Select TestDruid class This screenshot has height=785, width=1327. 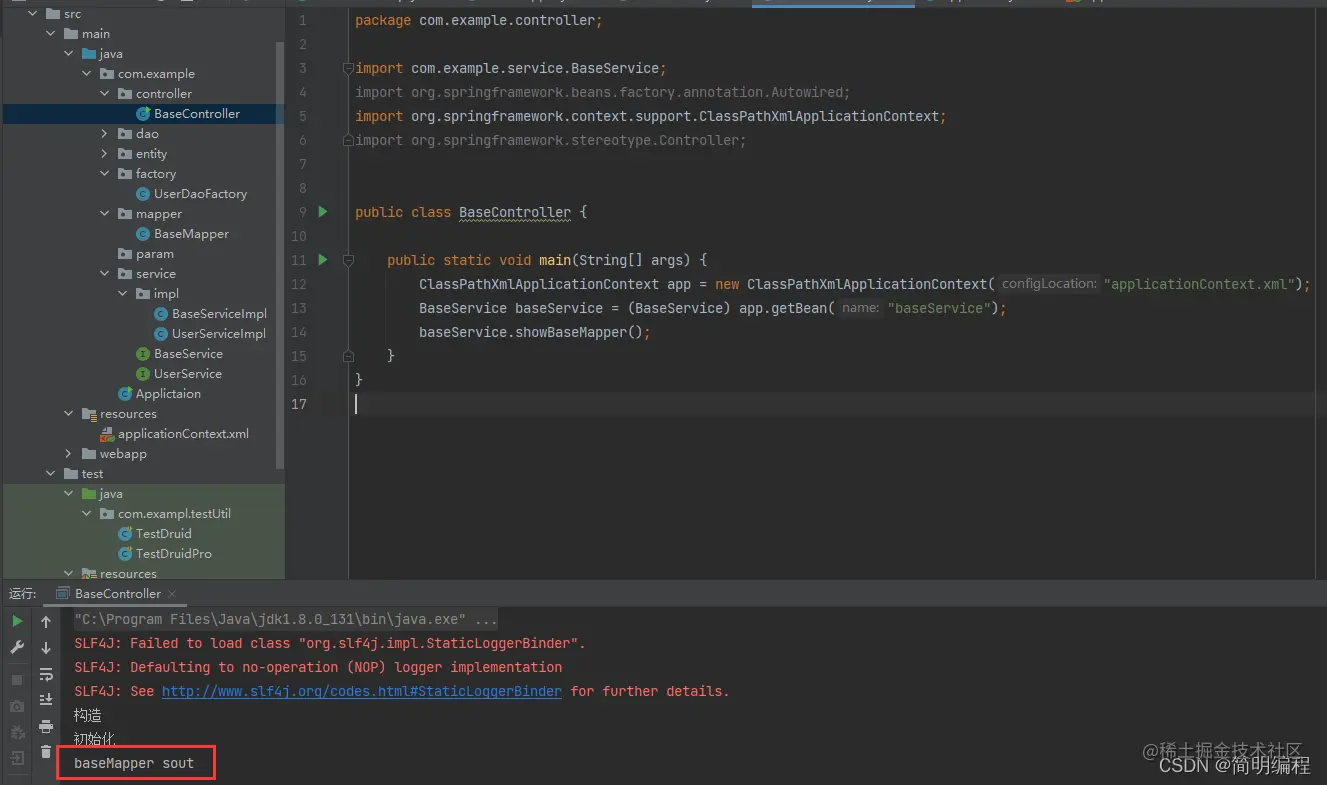pos(163,534)
